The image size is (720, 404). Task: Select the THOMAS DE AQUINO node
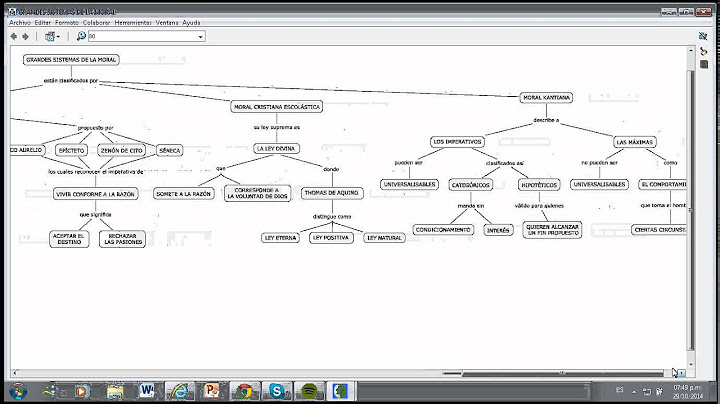pos(332,193)
